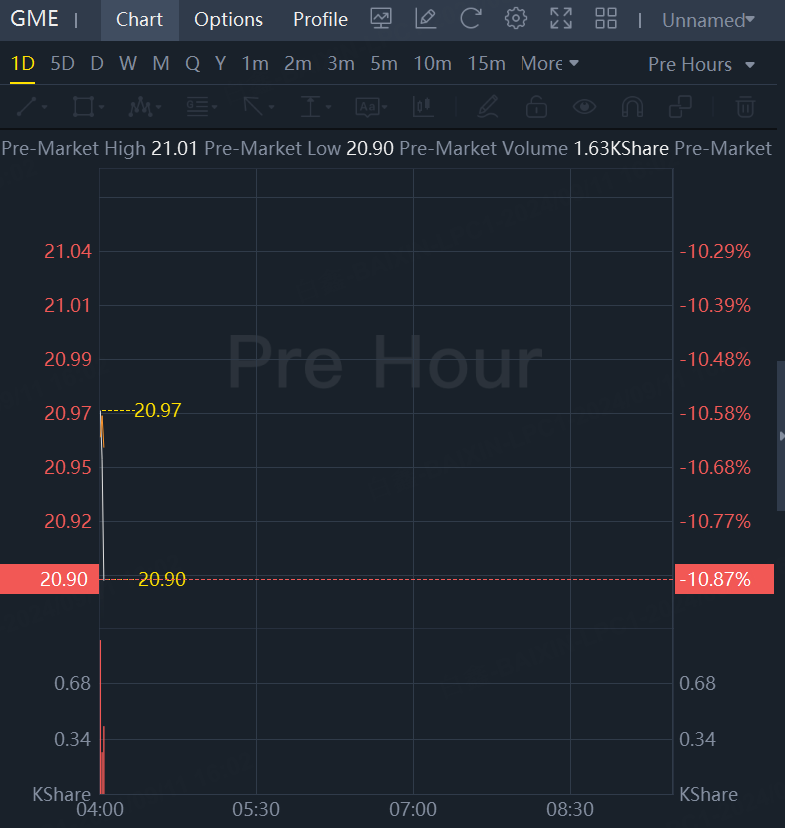Expand the right side panel handle
Screen dimensions: 785x828
point(781,436)
